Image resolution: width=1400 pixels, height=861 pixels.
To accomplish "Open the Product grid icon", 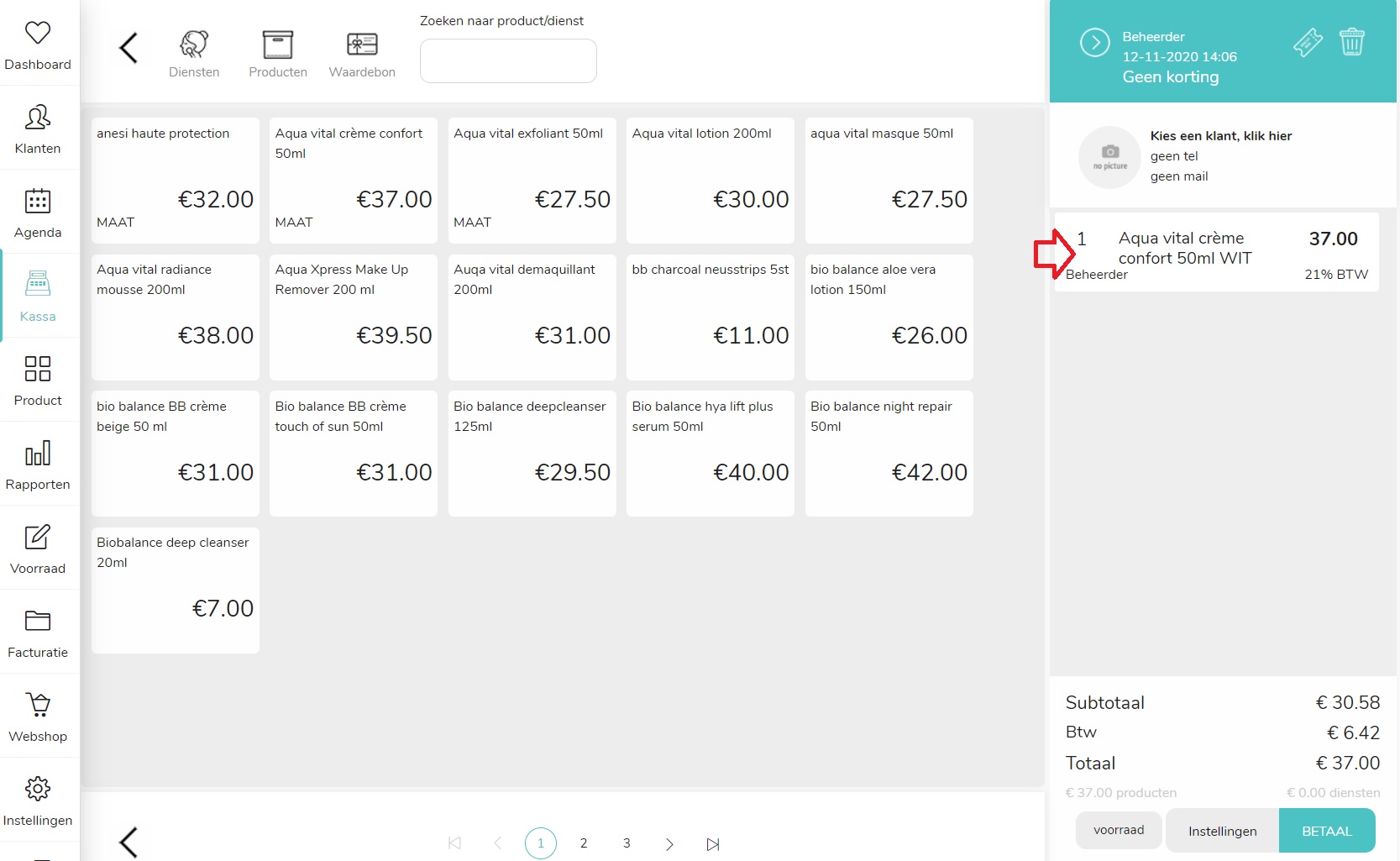I will click(x=38, y=369).
